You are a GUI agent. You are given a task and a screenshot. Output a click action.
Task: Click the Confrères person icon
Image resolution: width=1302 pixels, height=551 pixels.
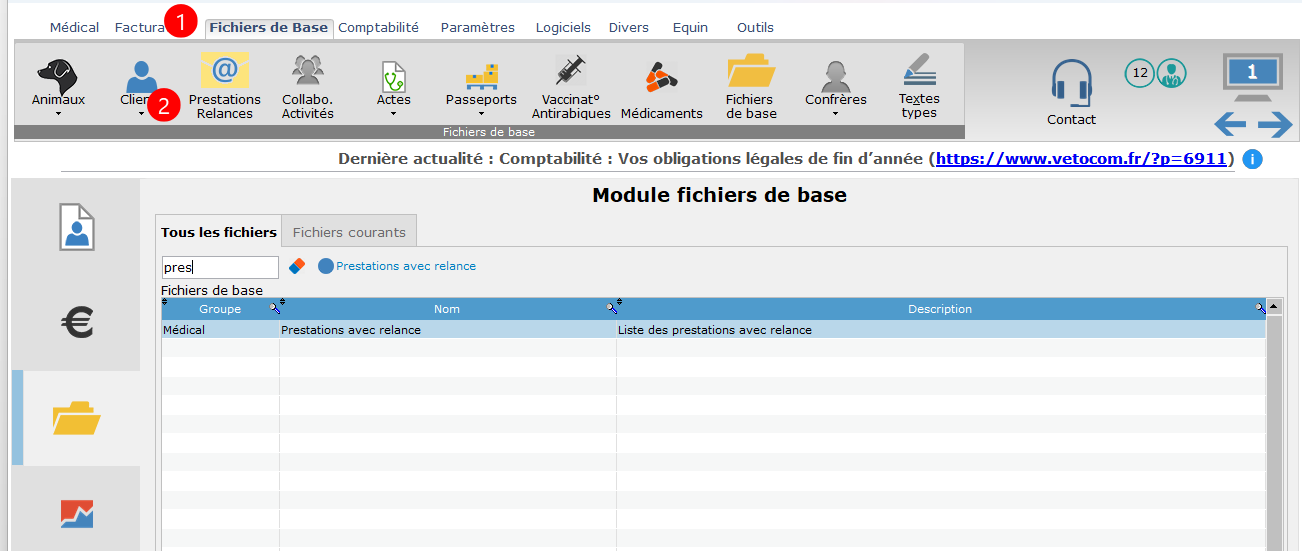coord(835,75)
